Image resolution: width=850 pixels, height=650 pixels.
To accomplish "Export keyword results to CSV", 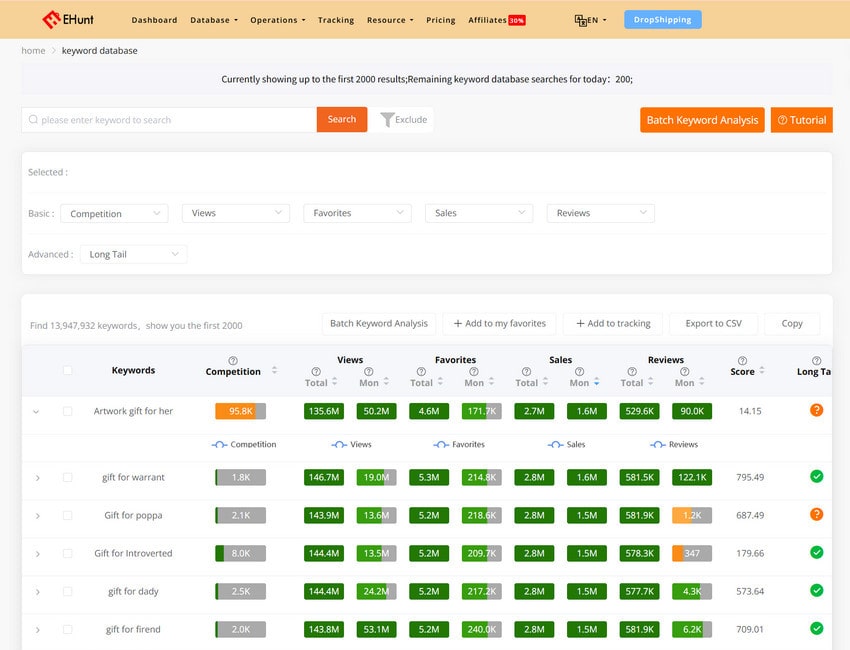I will click(712, 323).
